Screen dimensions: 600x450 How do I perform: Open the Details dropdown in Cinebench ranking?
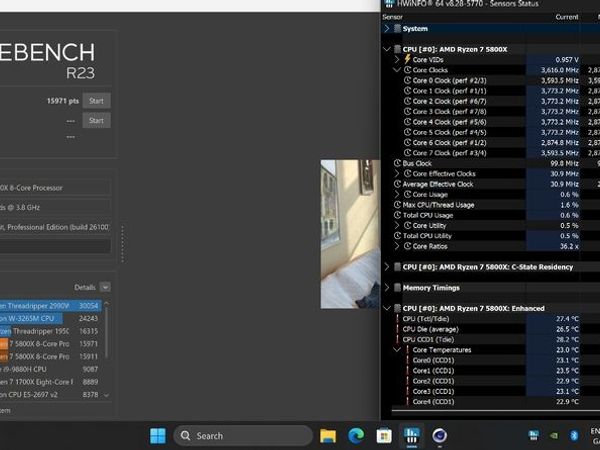105,287
